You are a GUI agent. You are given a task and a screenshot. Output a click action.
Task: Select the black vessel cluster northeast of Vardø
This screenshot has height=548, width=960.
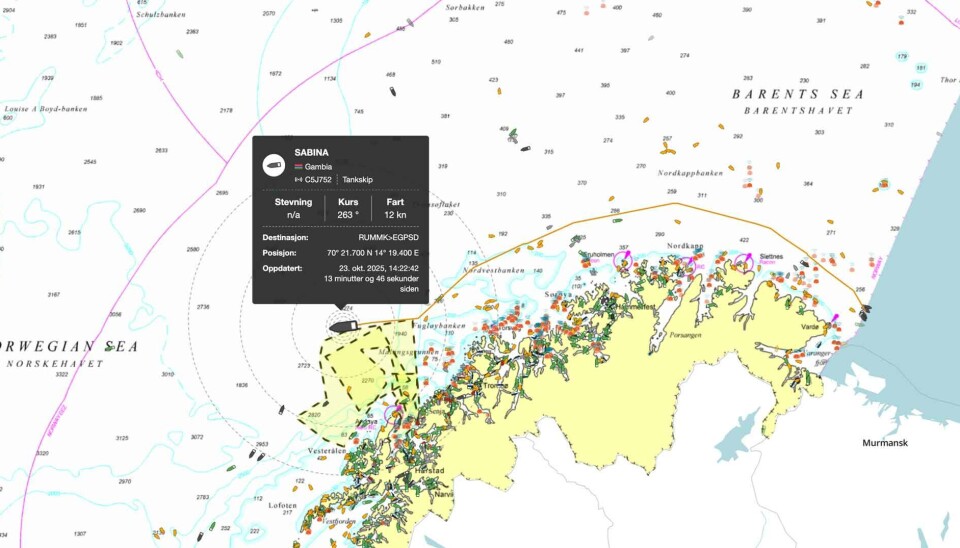click(865, 311)
